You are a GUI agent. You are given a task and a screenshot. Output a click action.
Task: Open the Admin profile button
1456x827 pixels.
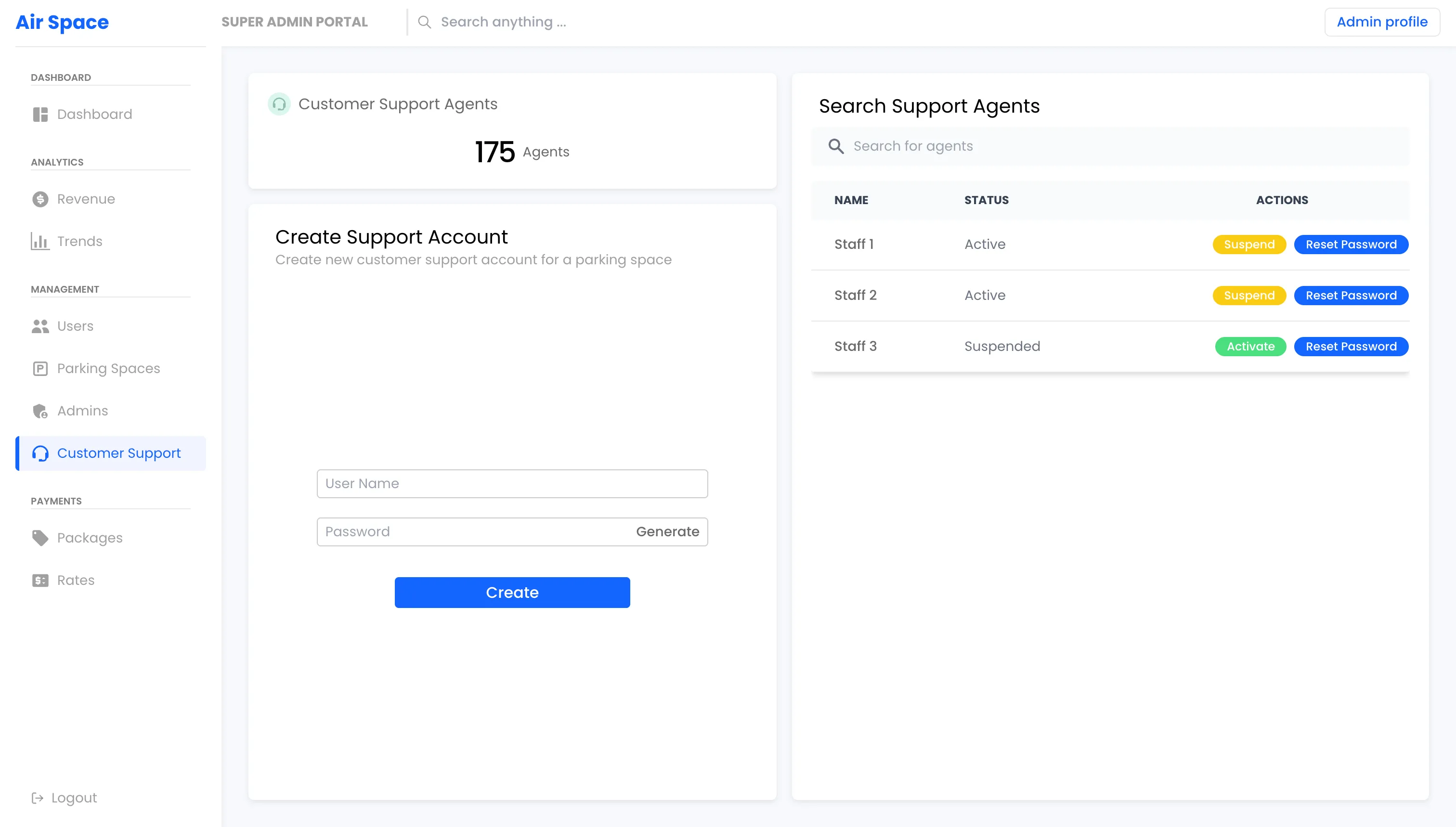(x=1381, y=22)
